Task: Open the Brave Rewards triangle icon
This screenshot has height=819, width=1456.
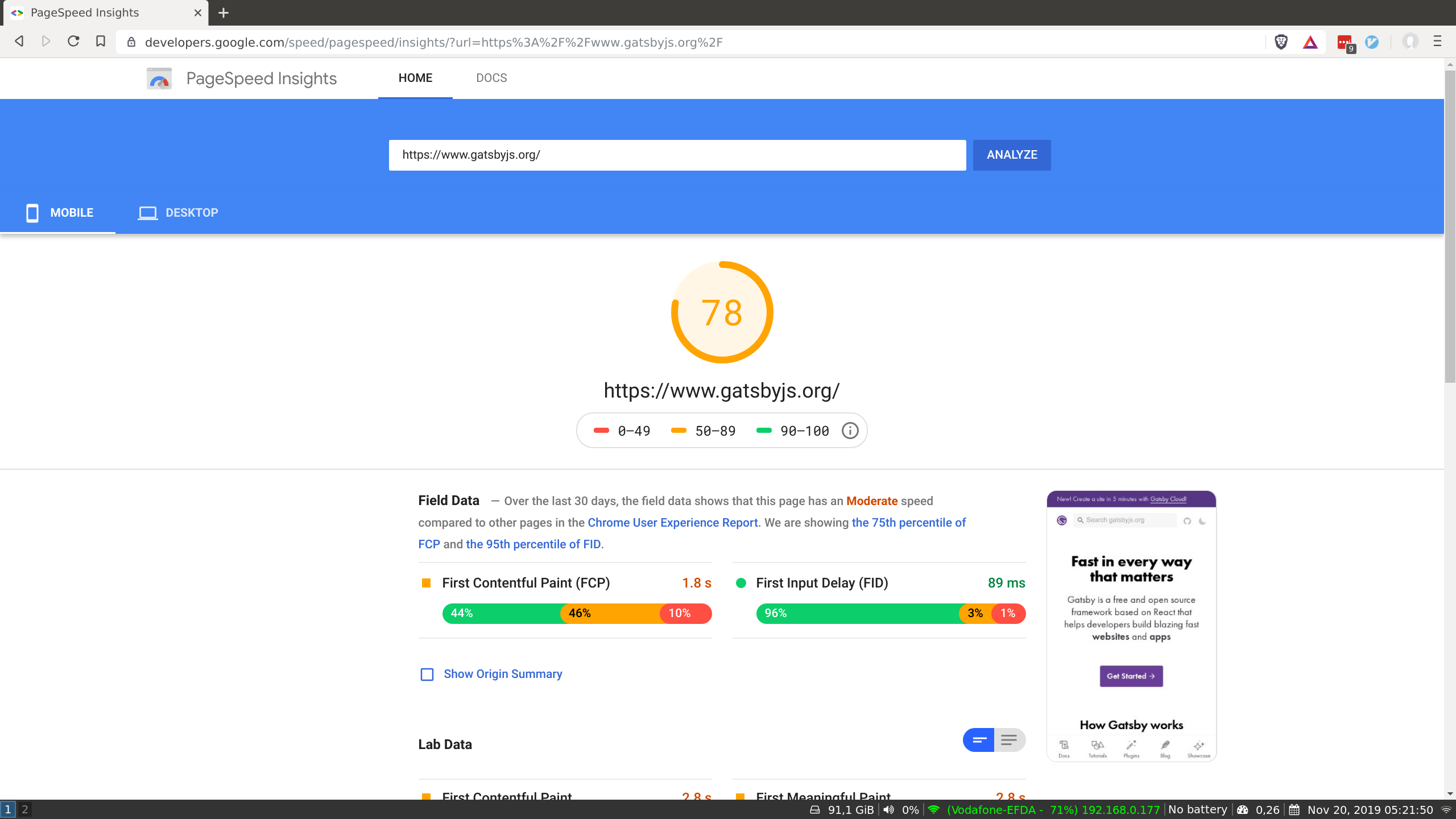Action: pyautogui.click(x=1310, y=42)
